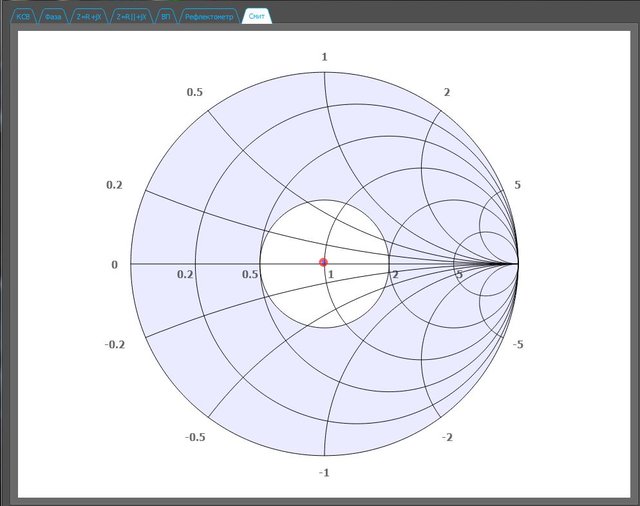Click the upper-right outer label 5
The image size is (640, 506).
[517, 185]
